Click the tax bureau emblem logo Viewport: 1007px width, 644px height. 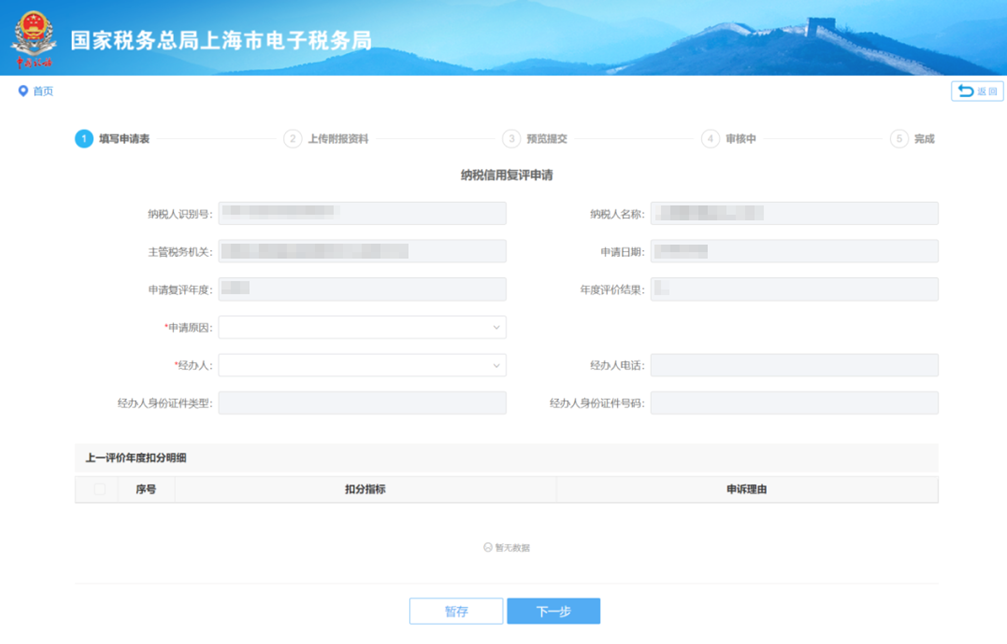[33, 39]
